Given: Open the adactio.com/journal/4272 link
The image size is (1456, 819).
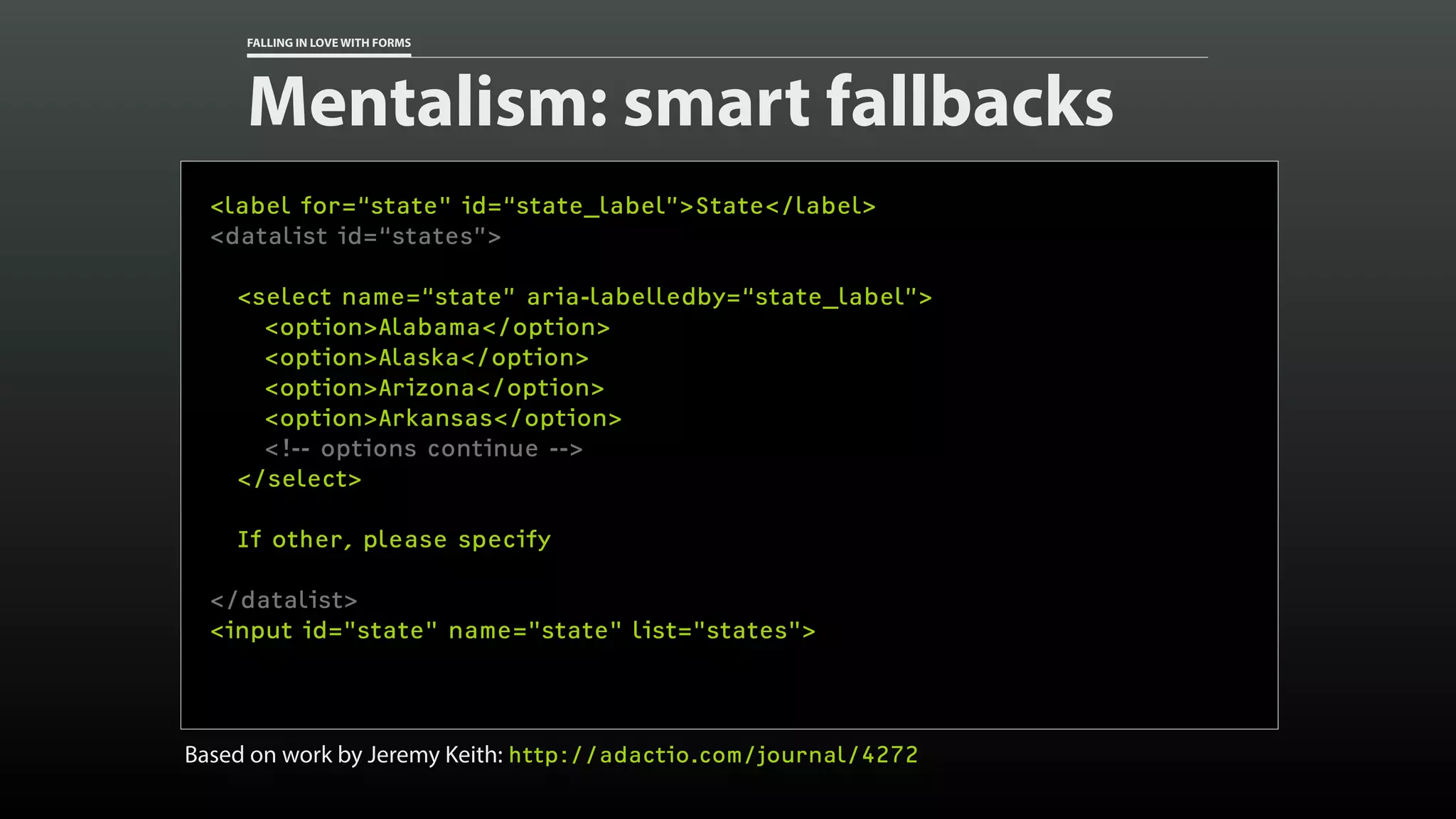Looking at the screenshot, I should [713, 755].
